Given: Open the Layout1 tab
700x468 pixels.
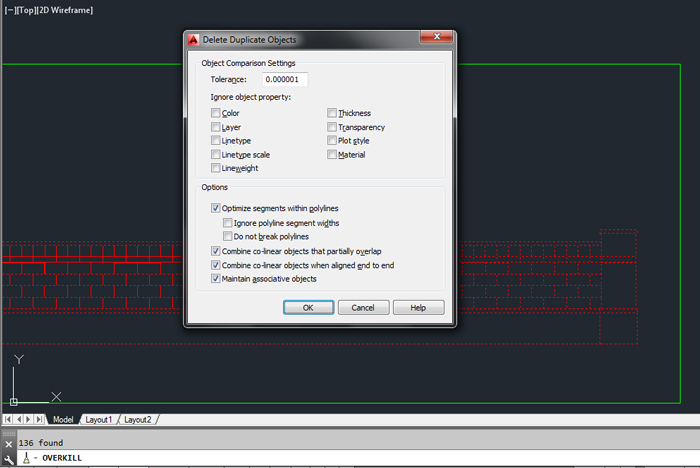Looking at the screenshot, I should pyautogui.click(x=98, y=420).
